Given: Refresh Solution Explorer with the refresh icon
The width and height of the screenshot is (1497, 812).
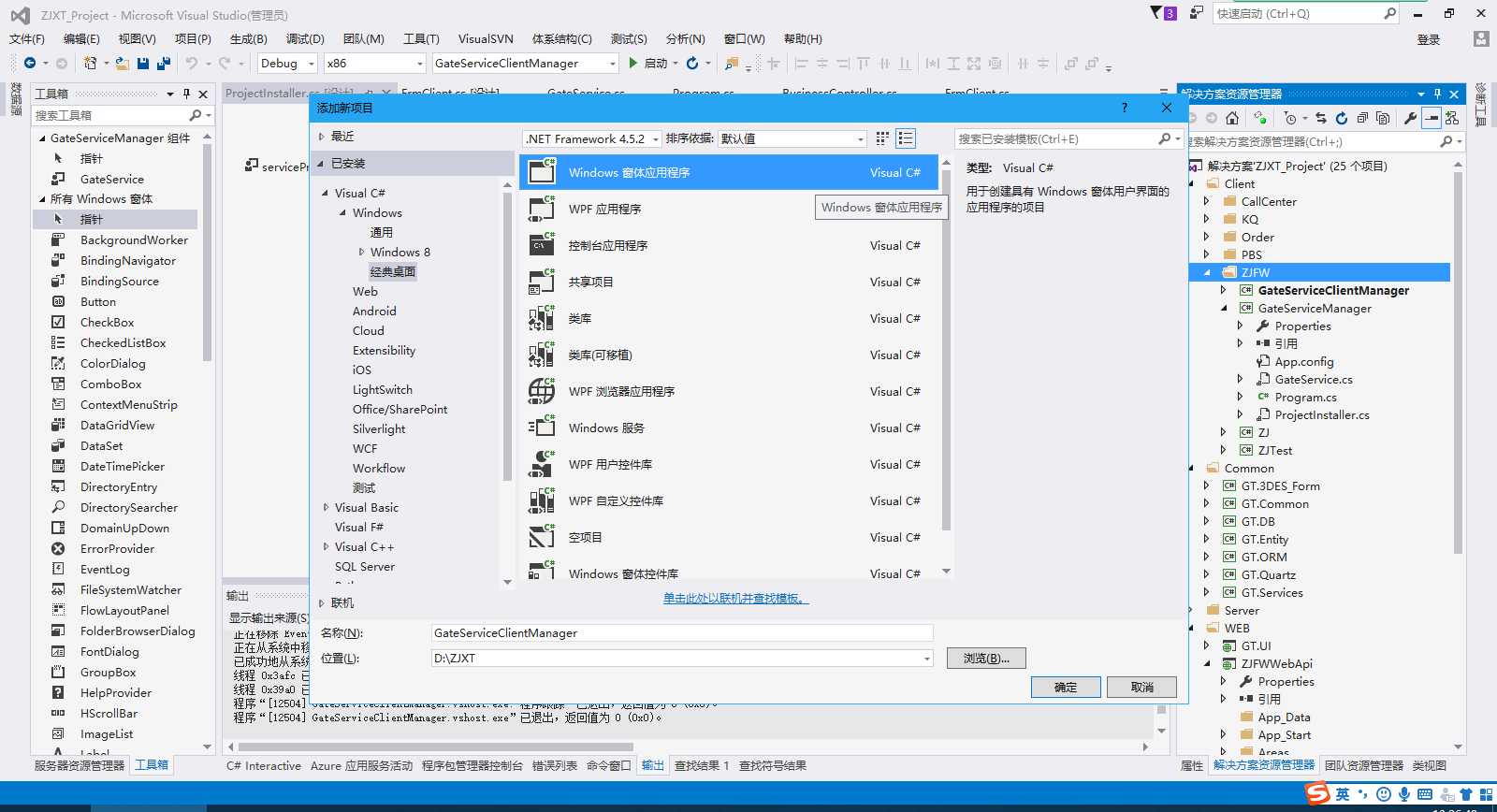Looking at the screenshot, I should (1342, 118).
